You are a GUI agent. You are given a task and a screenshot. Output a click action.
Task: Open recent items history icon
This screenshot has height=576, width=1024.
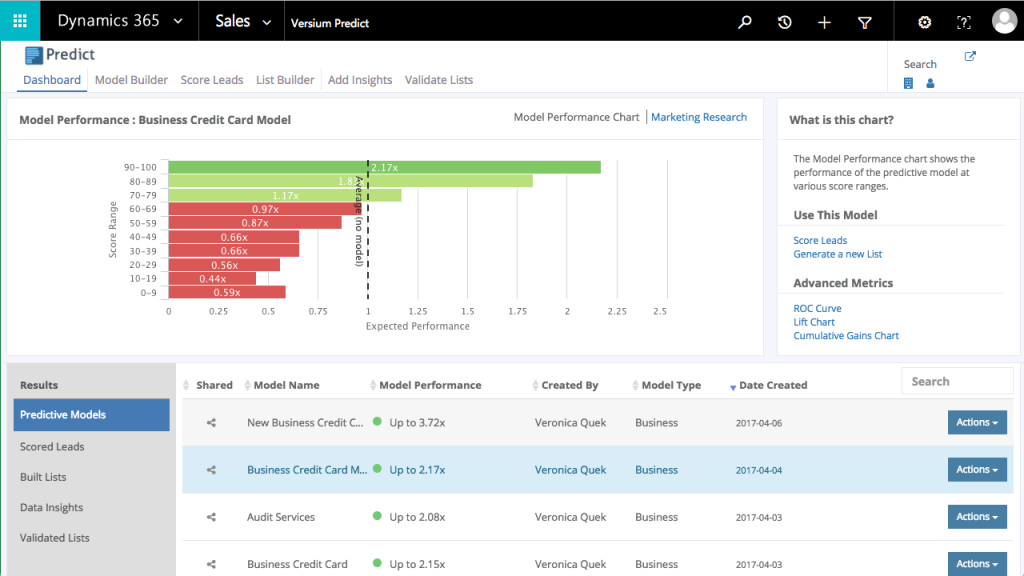tap(785, 22)
